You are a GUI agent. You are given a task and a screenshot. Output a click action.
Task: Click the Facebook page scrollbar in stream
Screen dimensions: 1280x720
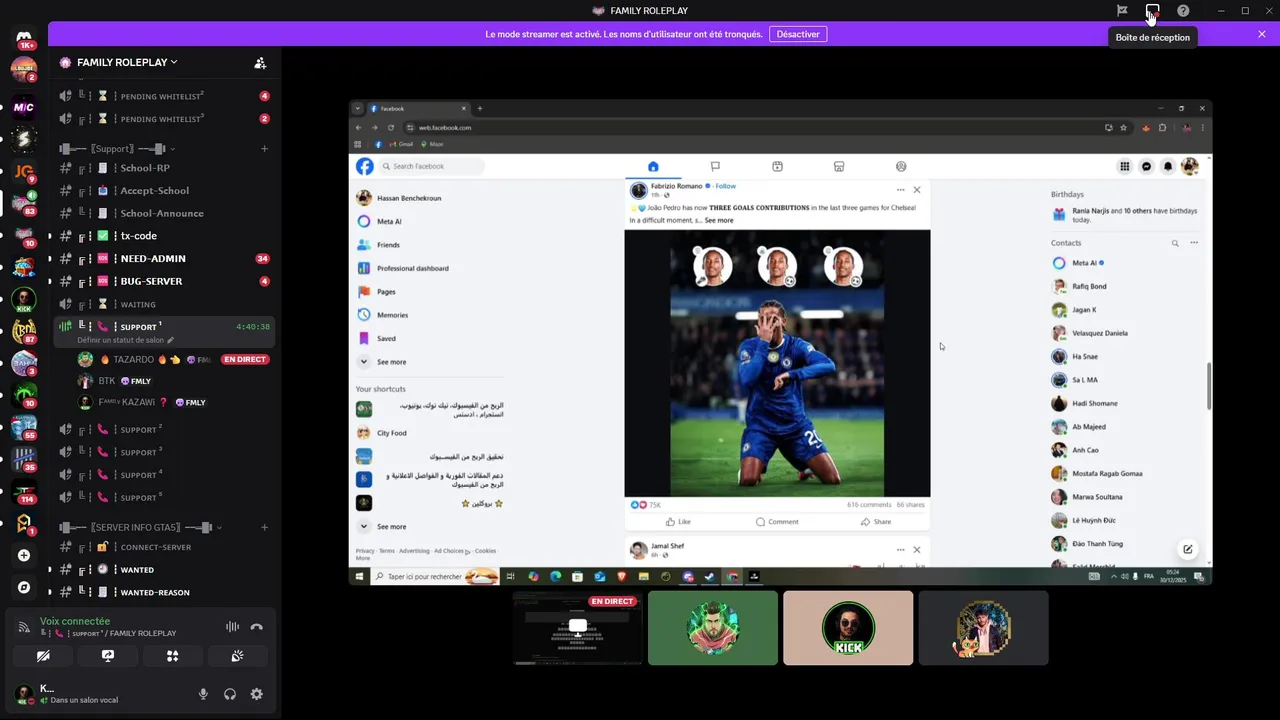pos(1208,386)
